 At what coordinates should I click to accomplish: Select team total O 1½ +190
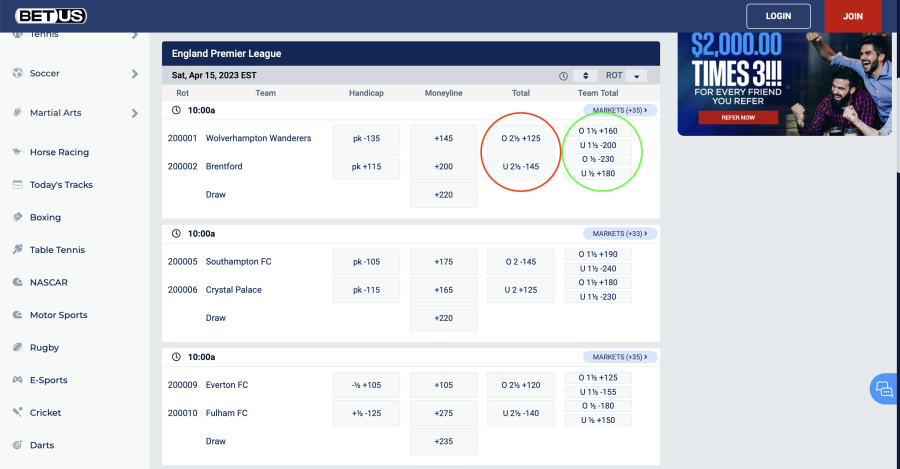click(x=598, y=254)
